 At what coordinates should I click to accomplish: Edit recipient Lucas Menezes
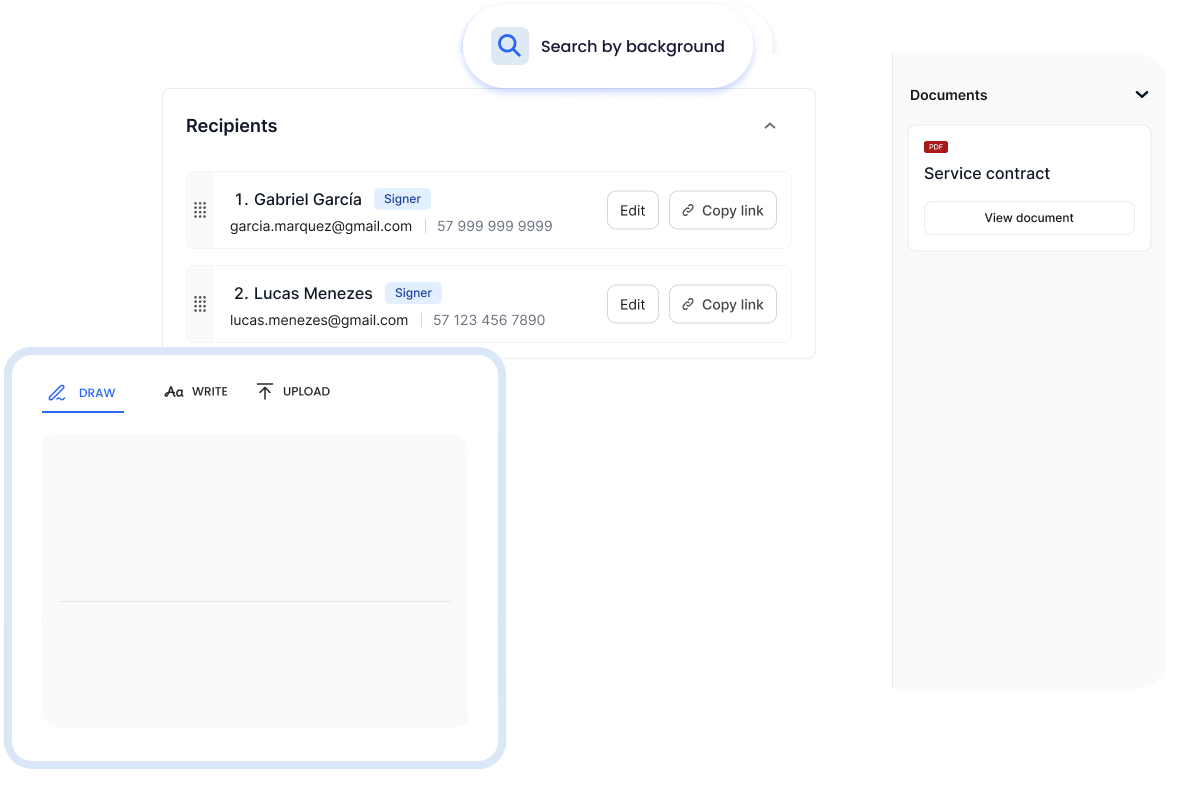632,304
